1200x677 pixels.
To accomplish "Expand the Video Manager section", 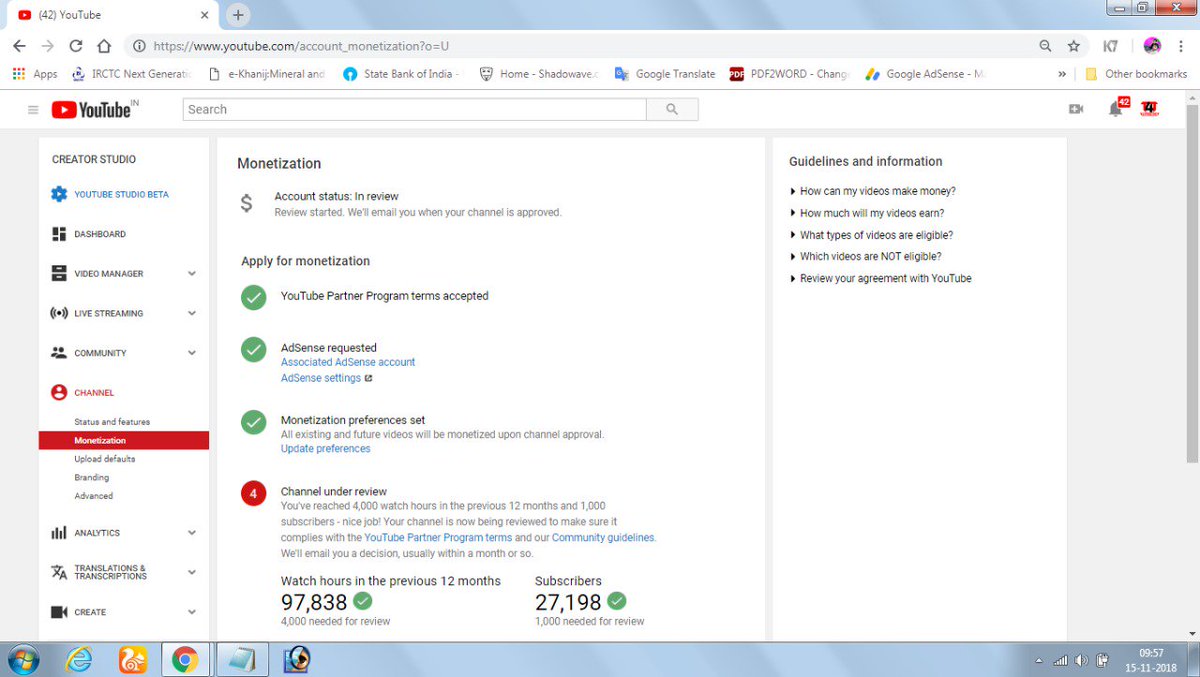I will tap(192, 273).
